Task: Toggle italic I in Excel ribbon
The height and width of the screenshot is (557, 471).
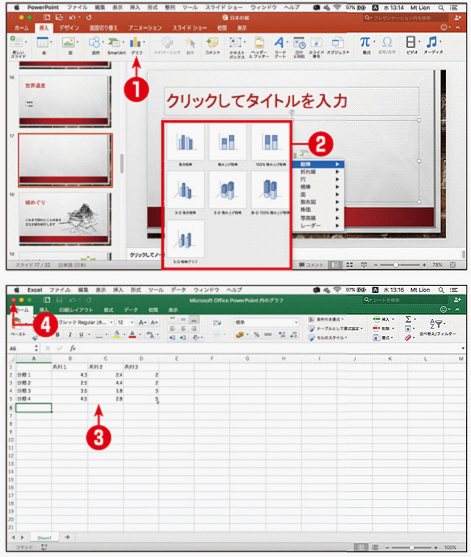Action: [x=70, y=335]
